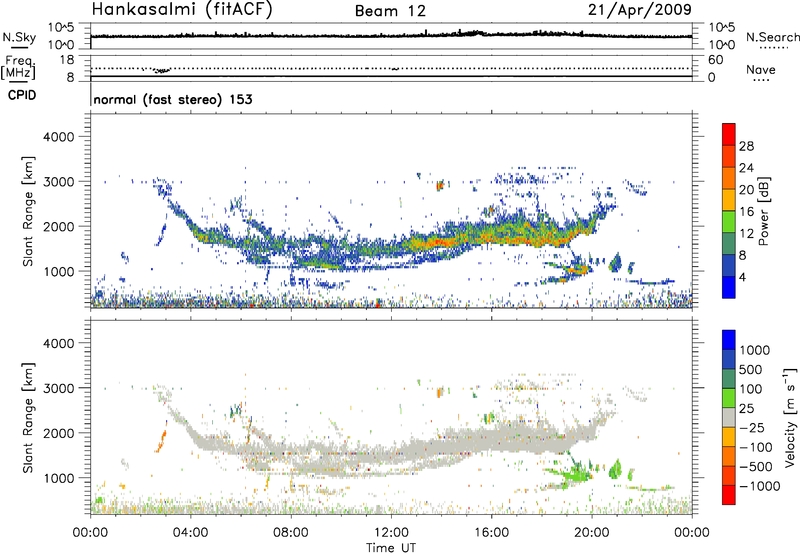Click the date '21/Apr/2009'
This screenshot has width=800, height=554.
coord(640,10)
